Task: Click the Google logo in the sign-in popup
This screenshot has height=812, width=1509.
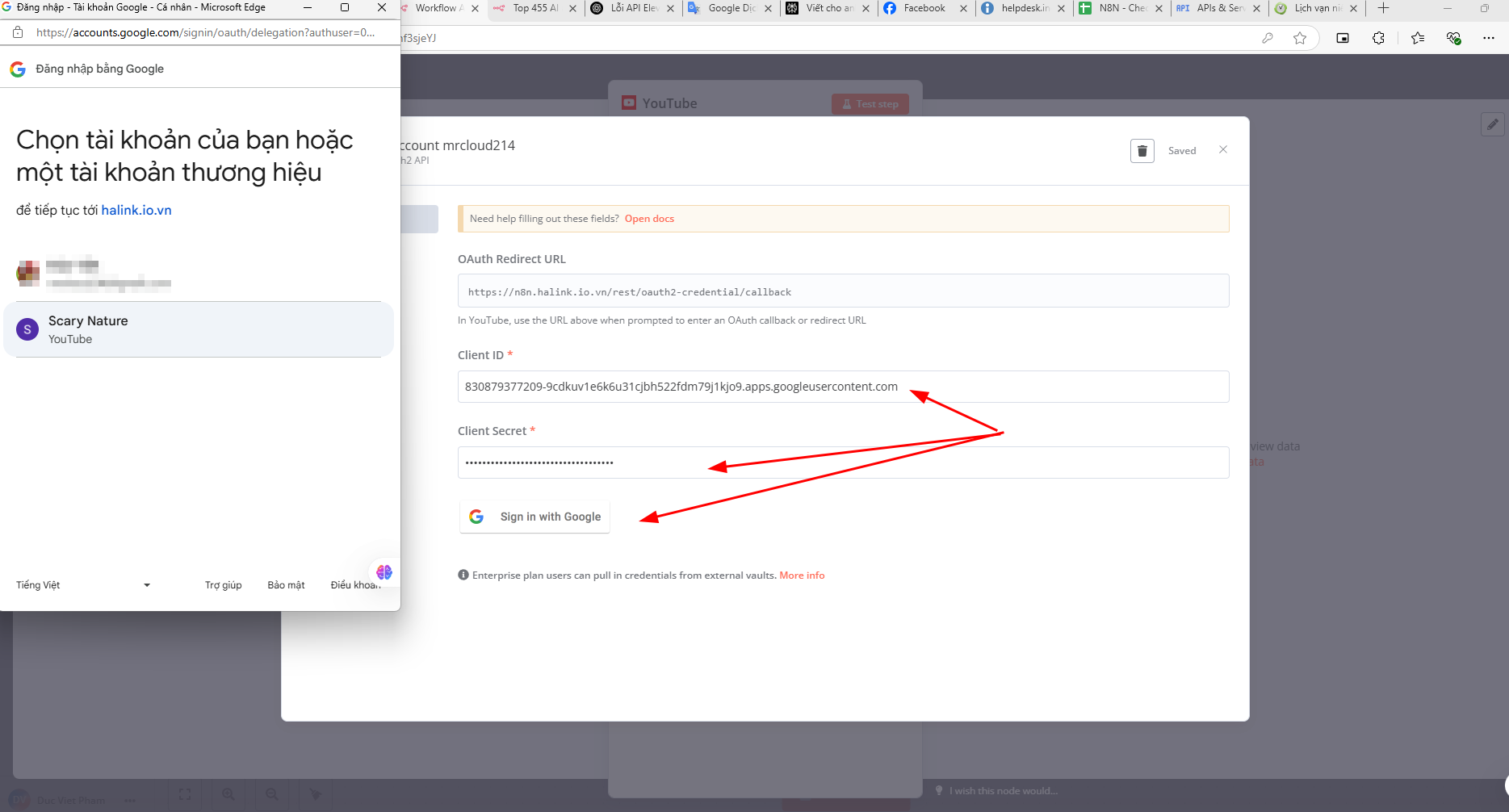Action: [18, 69]
